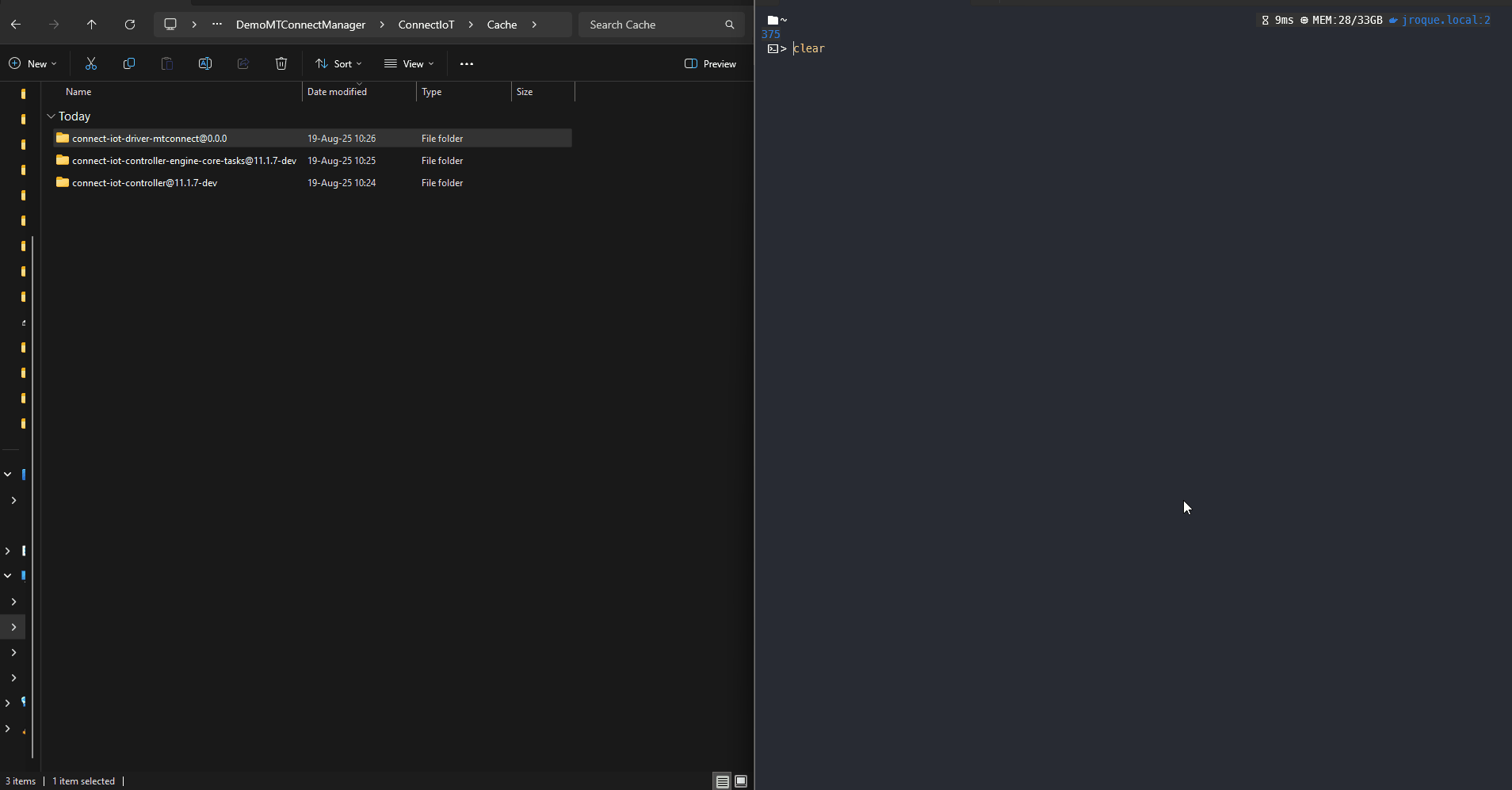1512x790 pixels.
Task: Copy the selected folder
Action: (x=129, y=63)
